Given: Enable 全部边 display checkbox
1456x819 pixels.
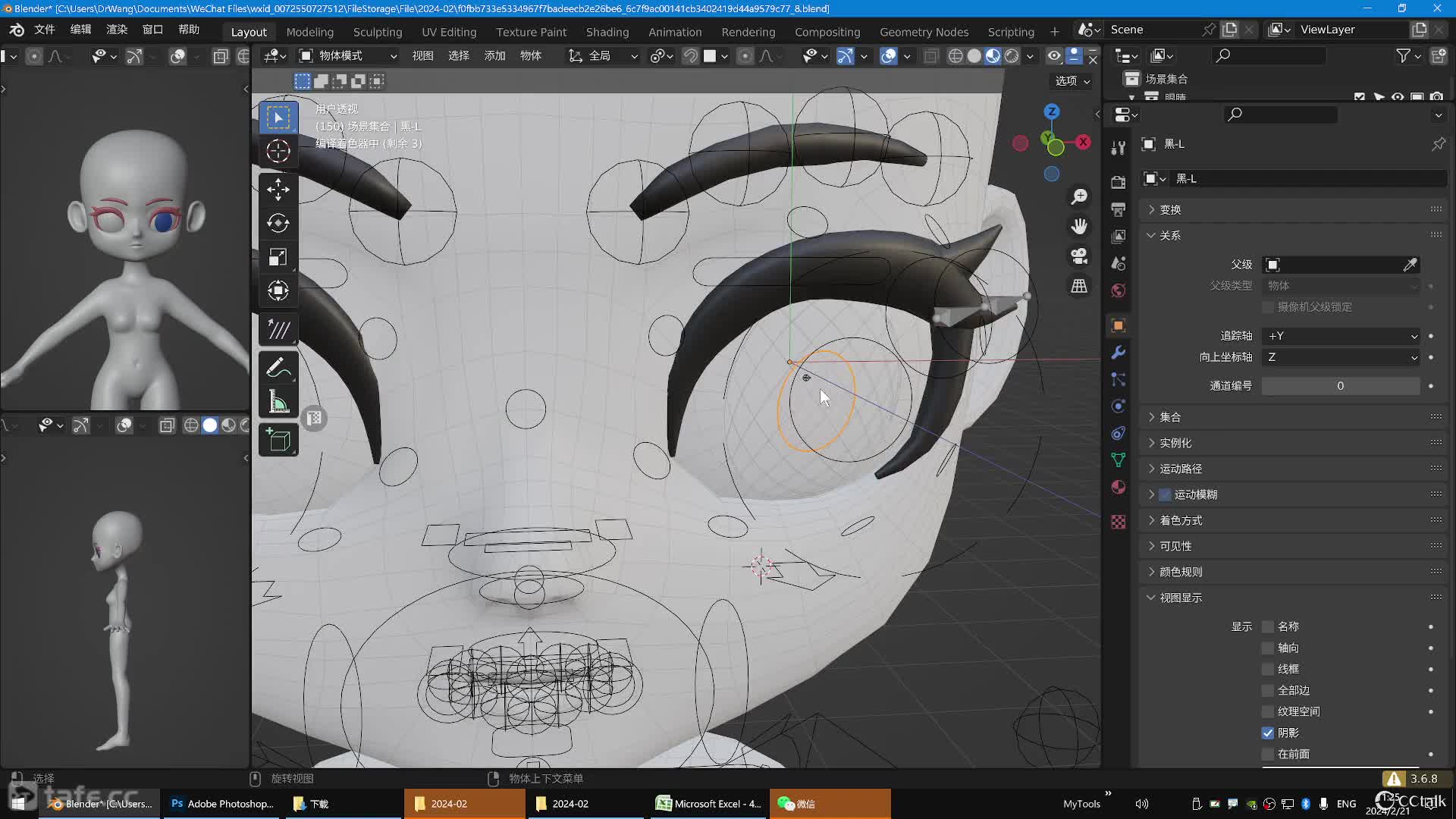Looking at the screenshot, I should [x=1268, y=690].
